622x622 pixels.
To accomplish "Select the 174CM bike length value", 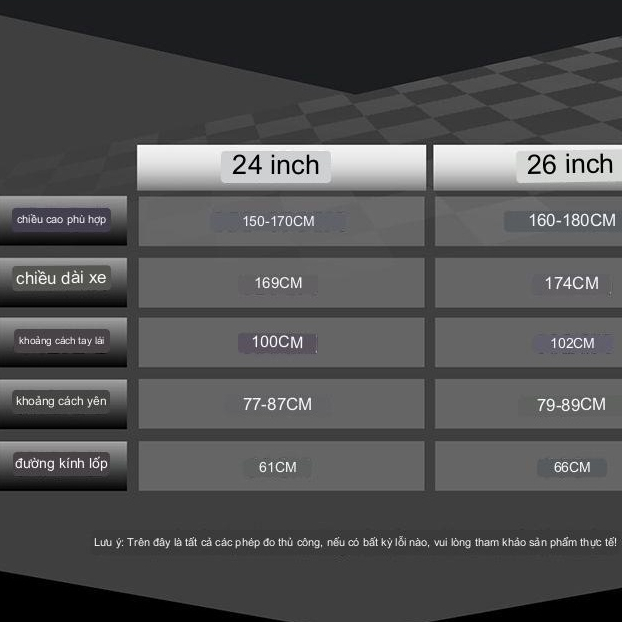I will pyautogui.click(x=571, y=284).
